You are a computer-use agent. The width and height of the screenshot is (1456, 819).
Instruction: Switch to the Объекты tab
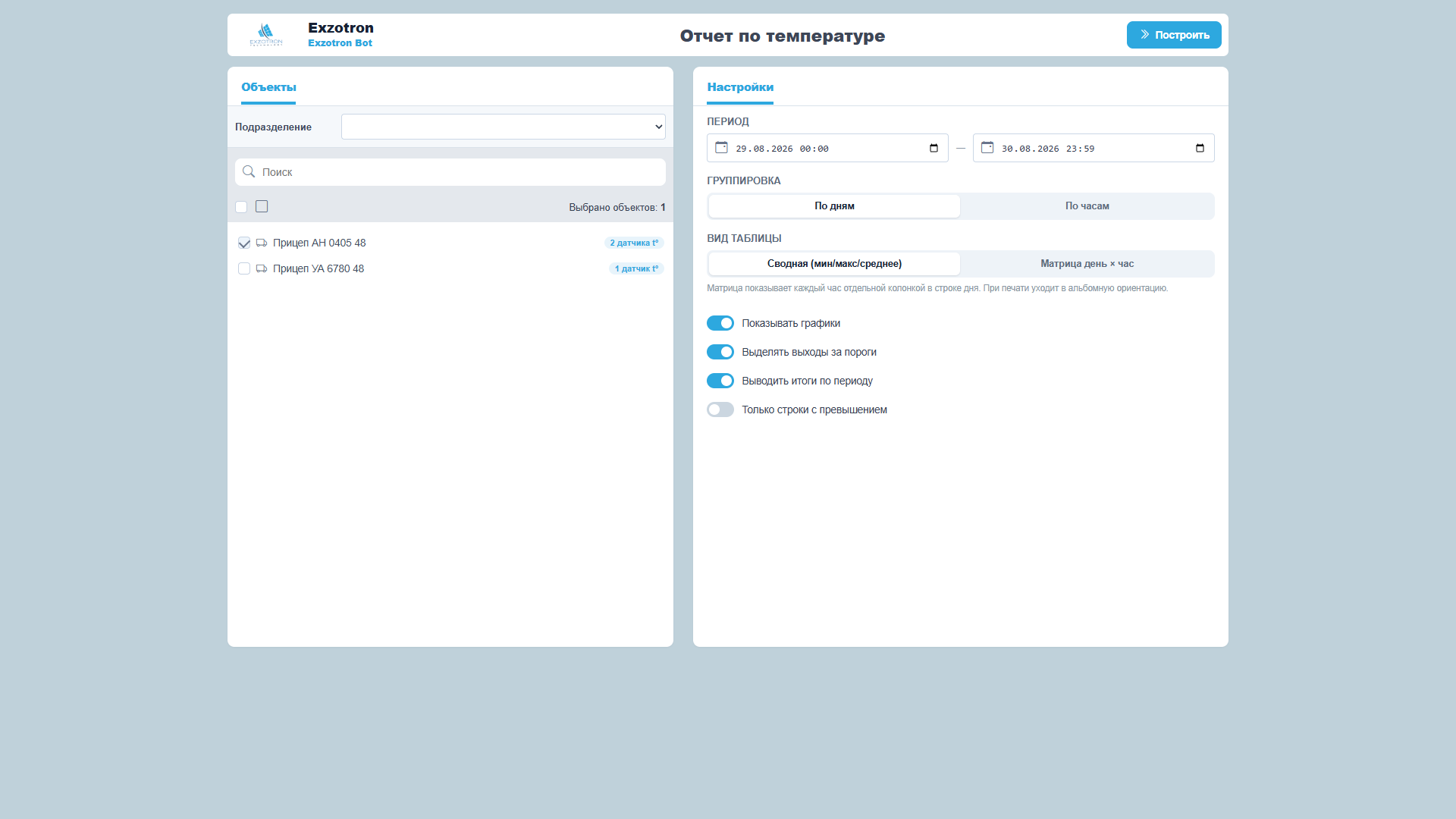pos(268,87)
